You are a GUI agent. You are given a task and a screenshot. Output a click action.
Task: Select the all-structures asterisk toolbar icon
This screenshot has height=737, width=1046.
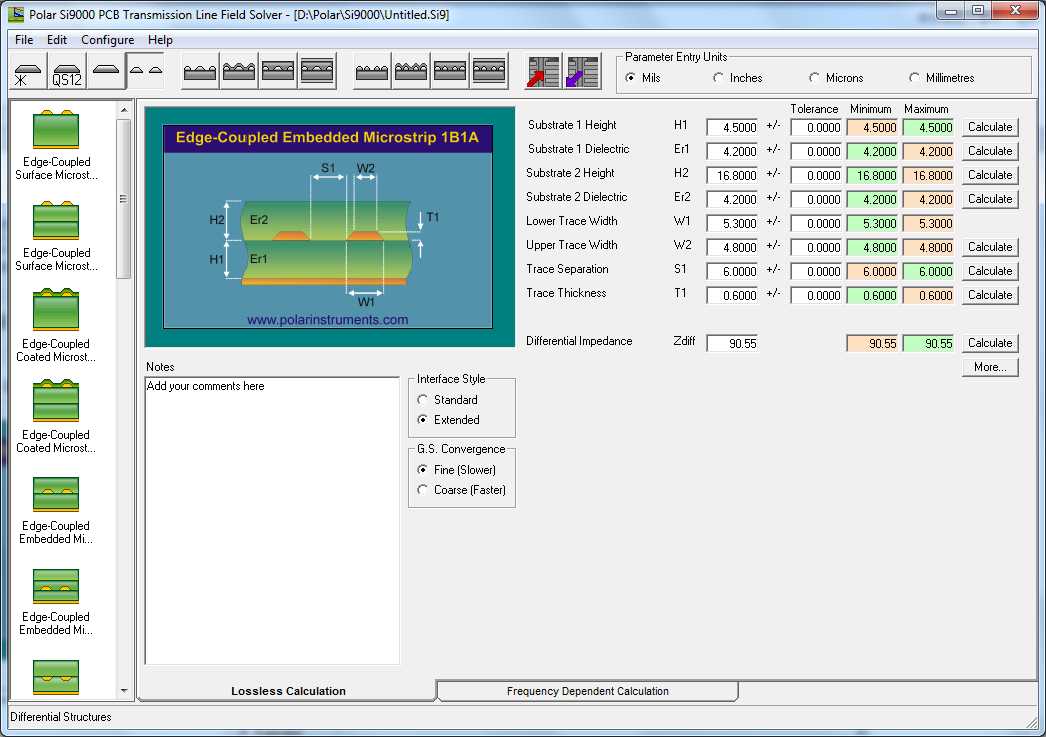coord(29,71)
